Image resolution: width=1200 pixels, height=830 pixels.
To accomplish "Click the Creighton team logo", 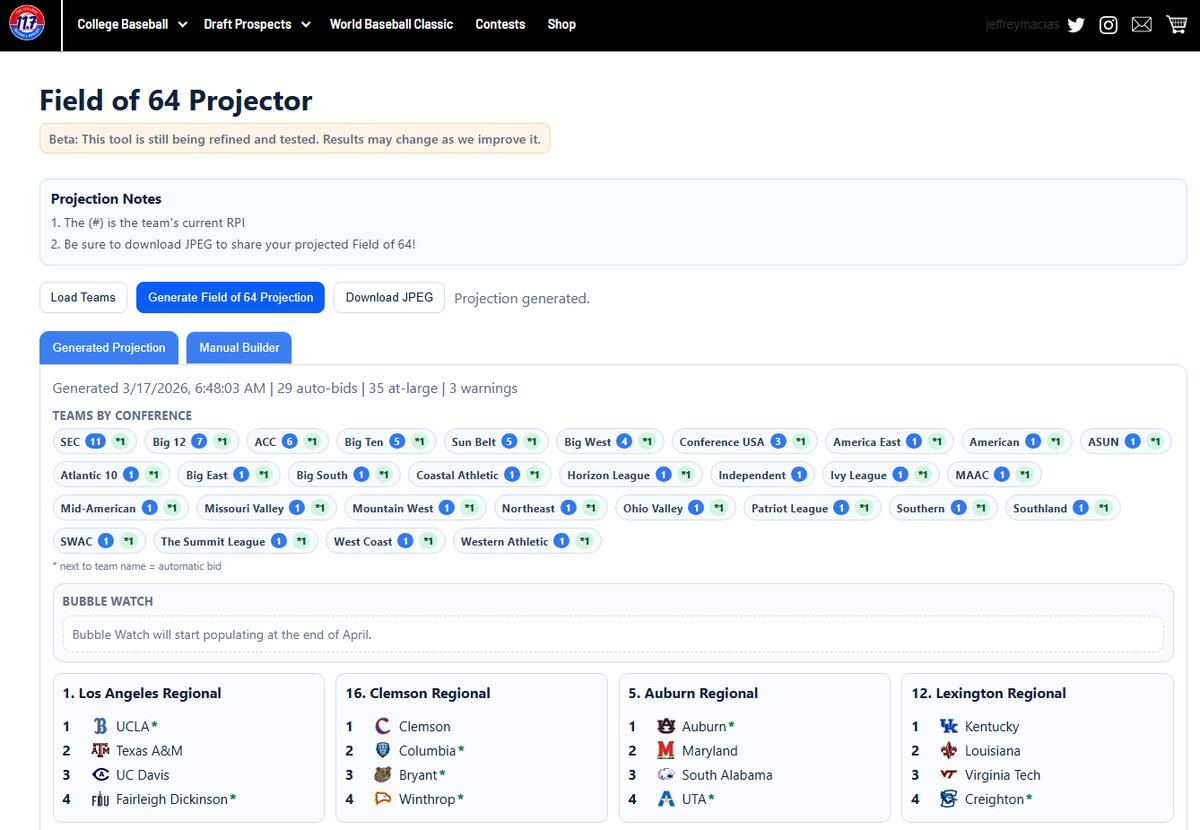I will click(949, 799).
